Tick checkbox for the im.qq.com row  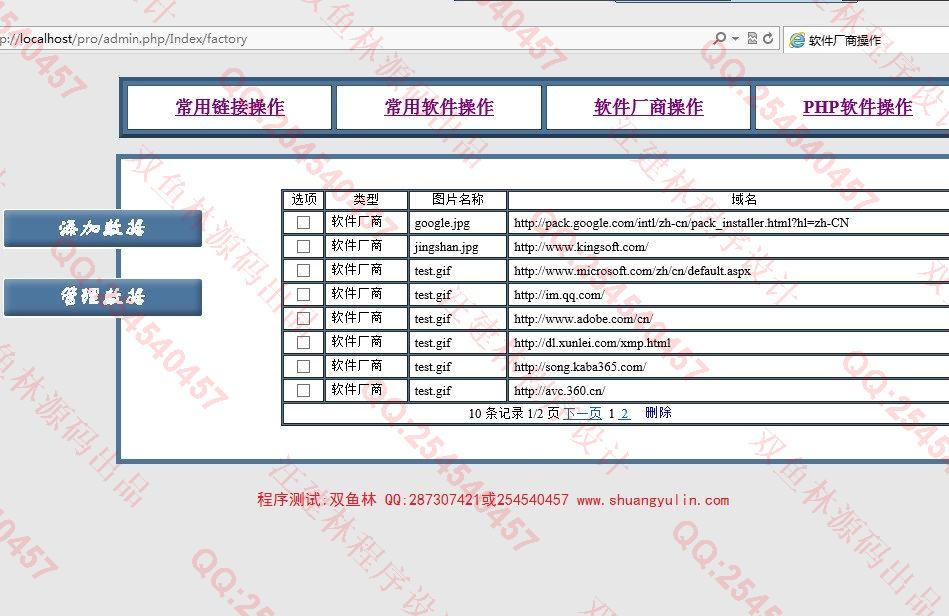click(303, 295)
